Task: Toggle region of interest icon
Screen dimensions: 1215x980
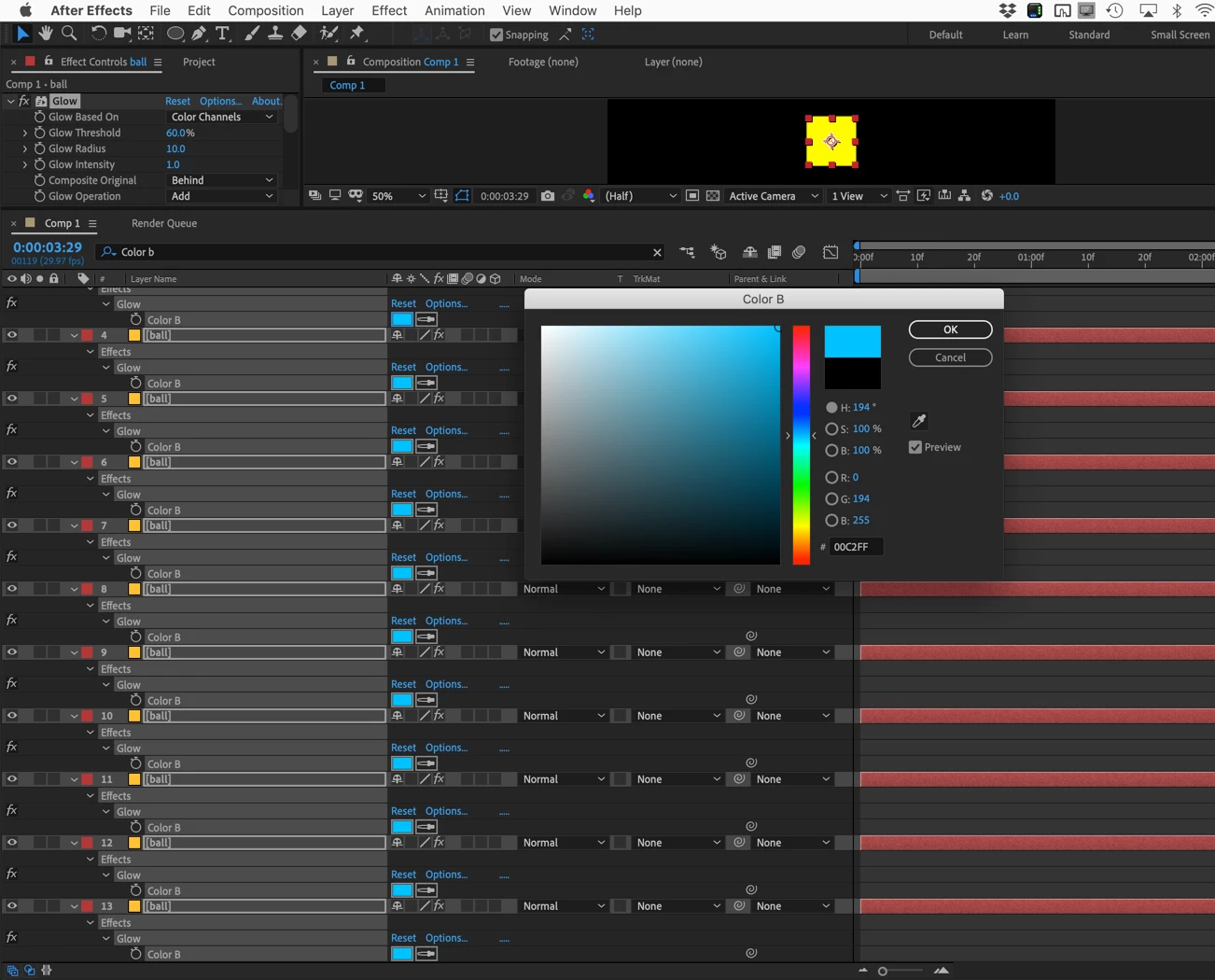Action: [x=692, y=196]
